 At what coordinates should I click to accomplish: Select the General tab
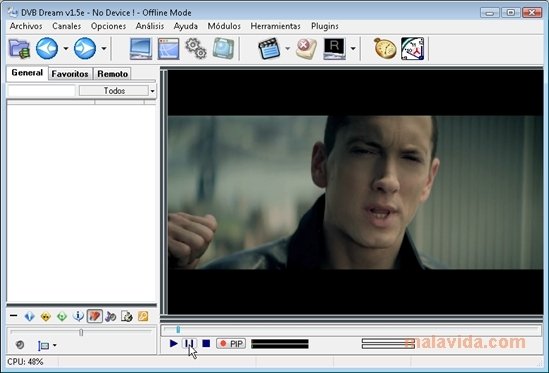tap(27, 73)
